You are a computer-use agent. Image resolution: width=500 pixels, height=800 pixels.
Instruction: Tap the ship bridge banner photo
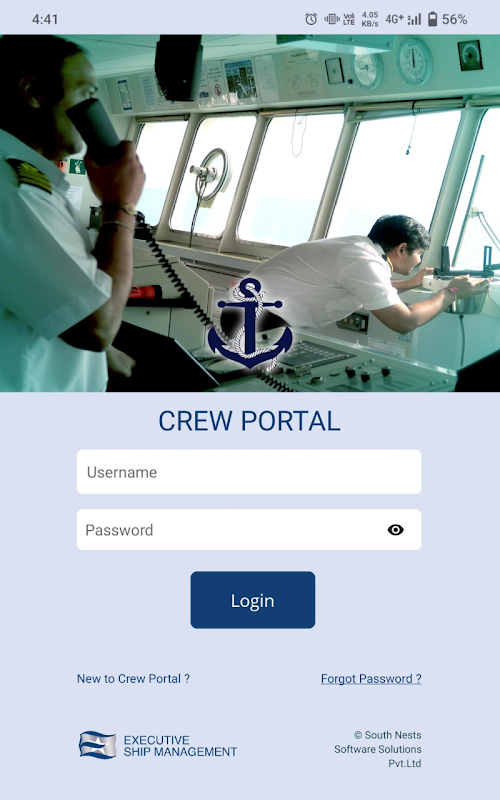(x=250, y=213)
